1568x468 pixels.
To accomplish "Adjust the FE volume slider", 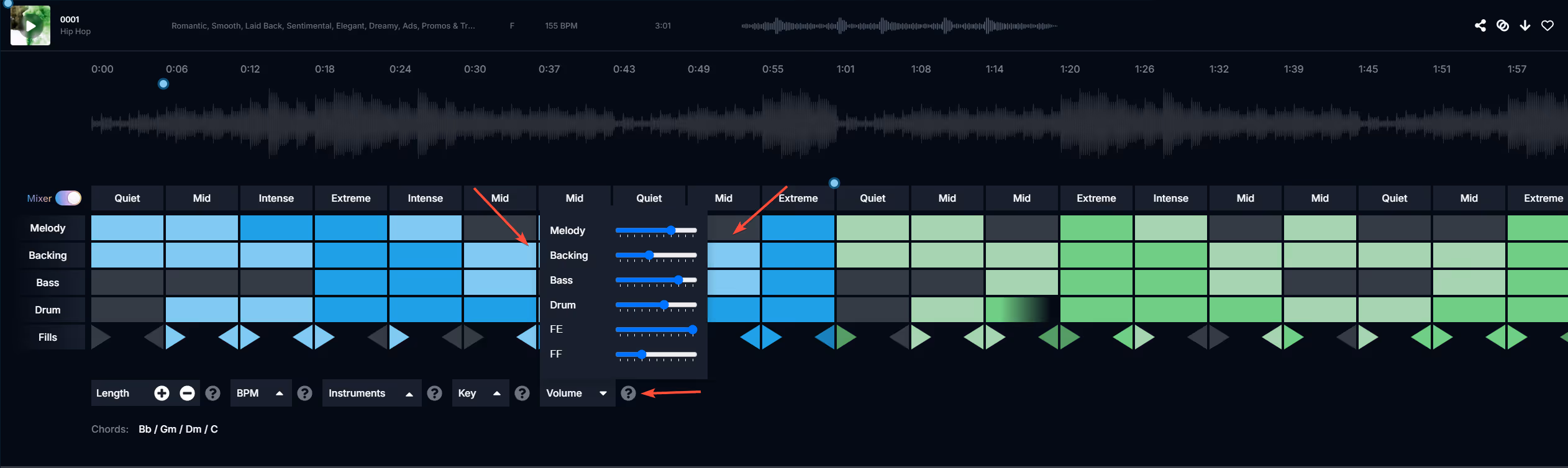I will 656,330.
